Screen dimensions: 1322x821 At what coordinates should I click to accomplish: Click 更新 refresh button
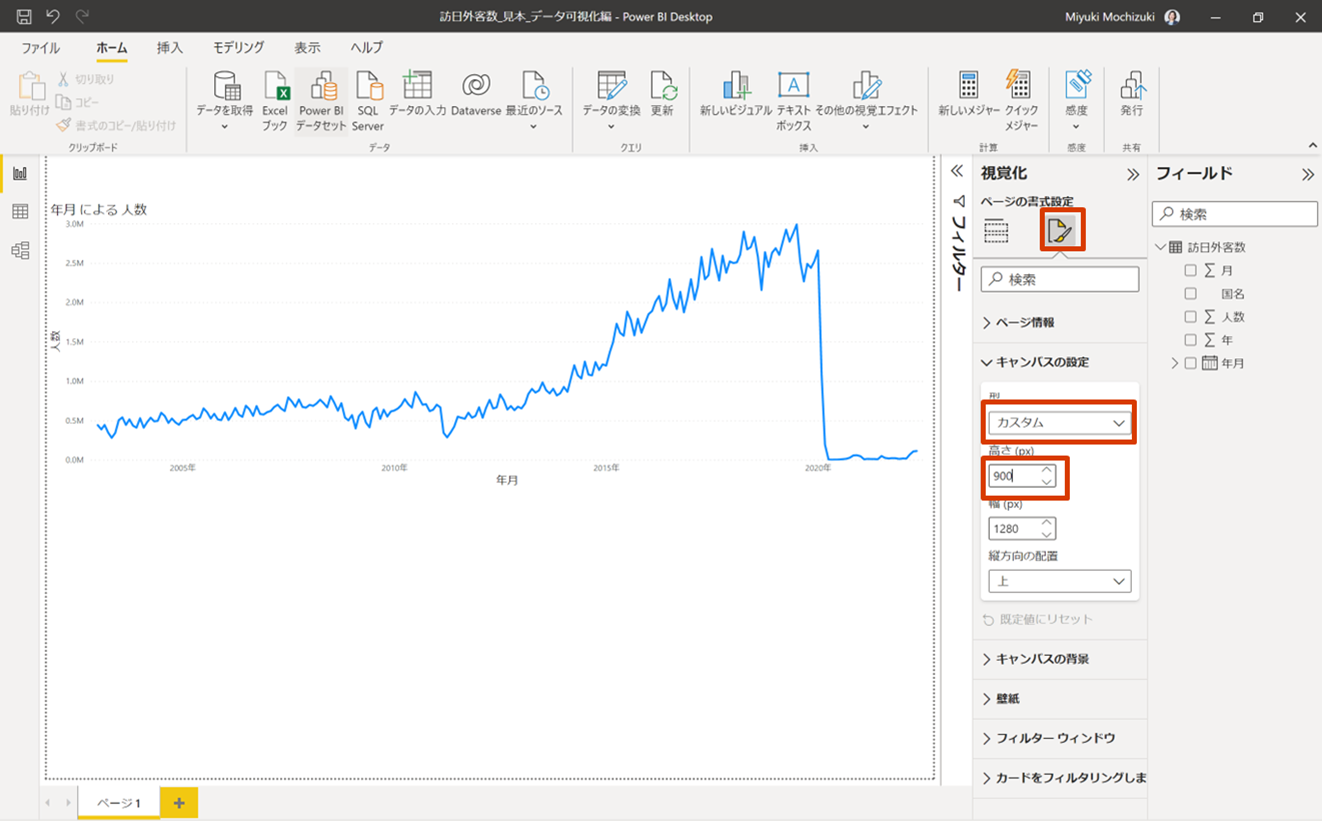pos(662,95)
